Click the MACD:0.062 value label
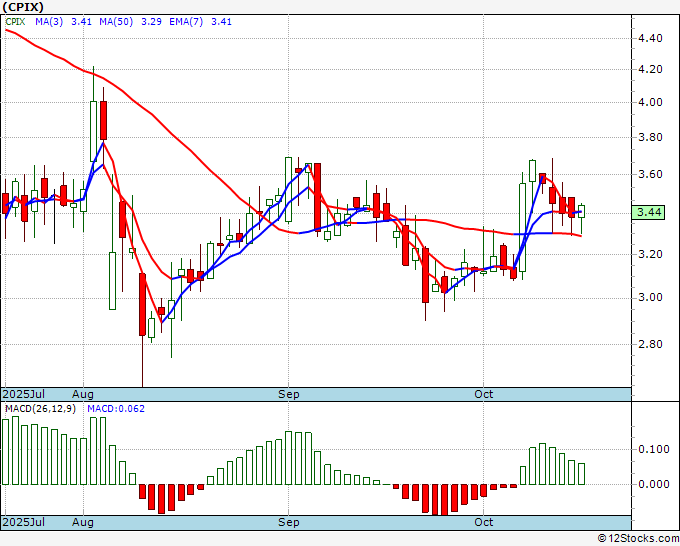The image size is (680, 546). click(x=116, y=409)
